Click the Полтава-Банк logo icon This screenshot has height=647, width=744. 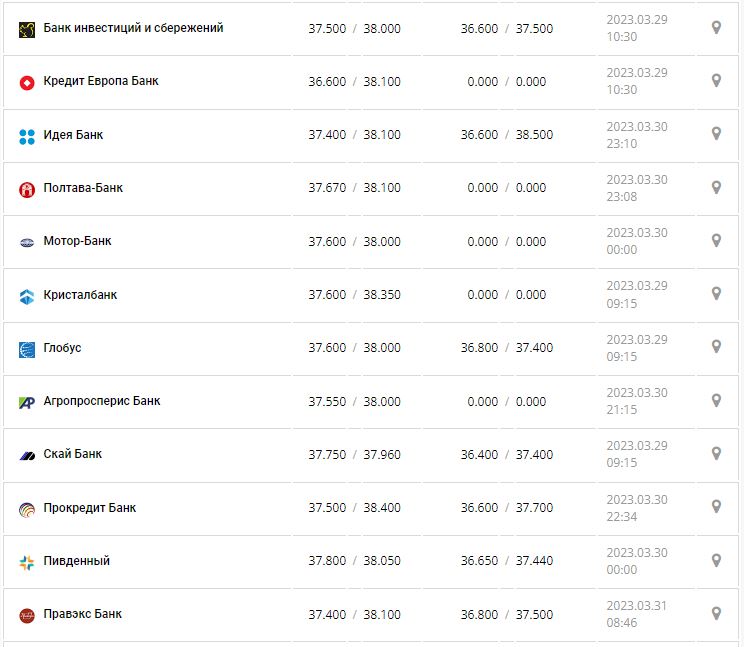tap(27, 189)
